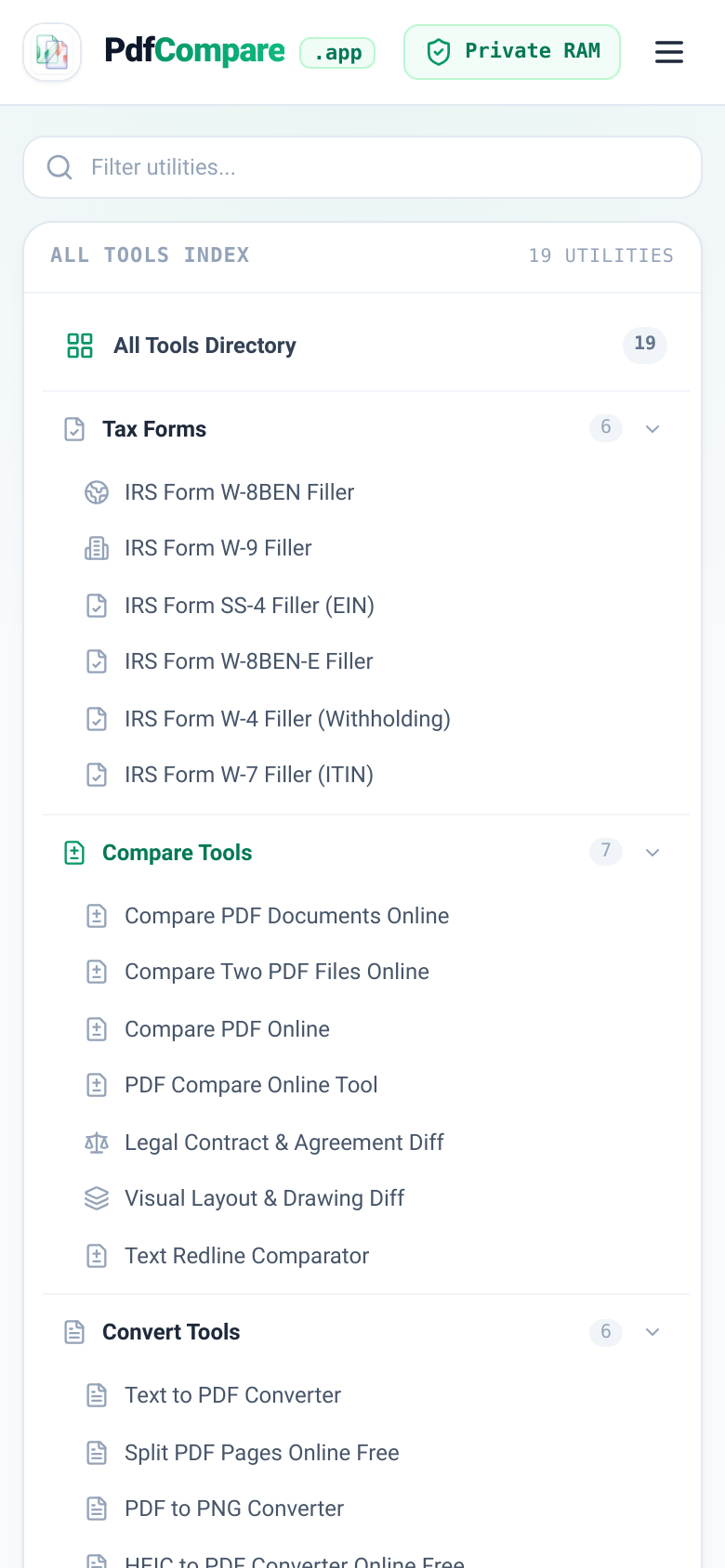Click the shield icon in Private RAM badge
The image size is (725, 1568).
pos(439,52)
